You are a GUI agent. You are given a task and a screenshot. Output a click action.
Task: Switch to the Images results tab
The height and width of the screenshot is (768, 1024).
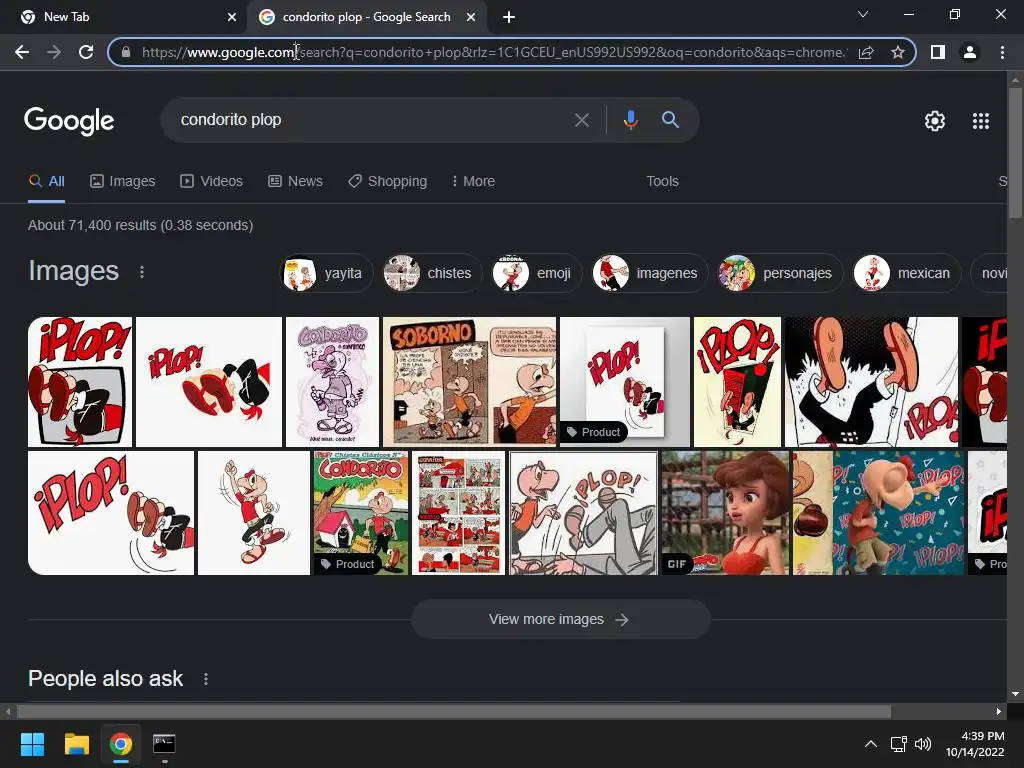coord(123,182)
